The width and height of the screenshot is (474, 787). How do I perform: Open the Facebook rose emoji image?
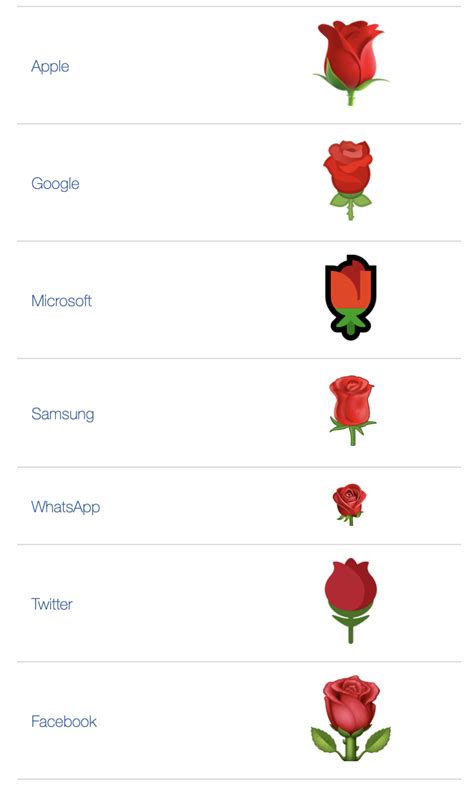(x=350, y=718)
